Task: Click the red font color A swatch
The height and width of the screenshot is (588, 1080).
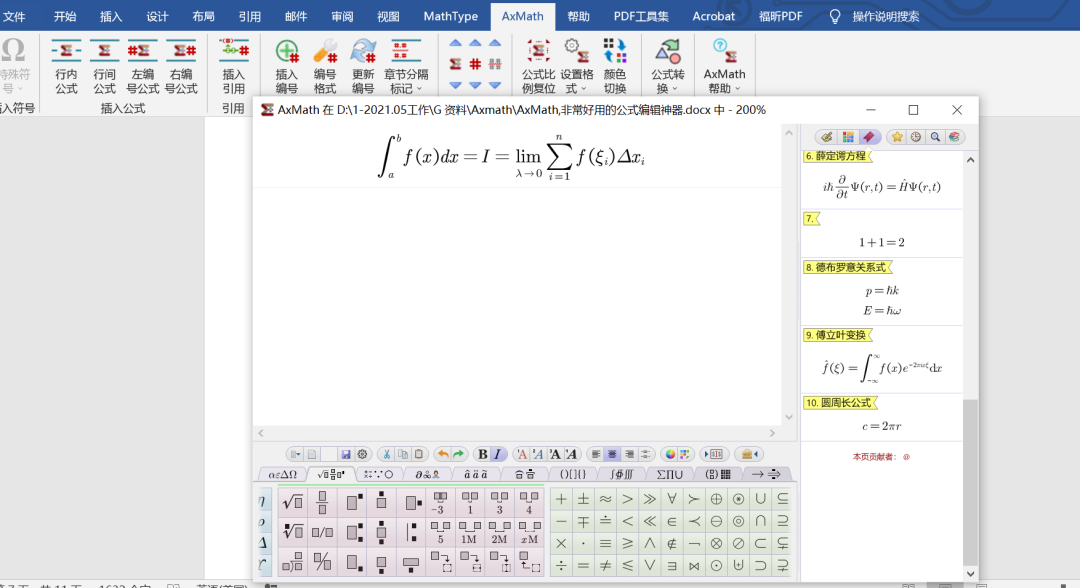Action: (x=522, y=453)
